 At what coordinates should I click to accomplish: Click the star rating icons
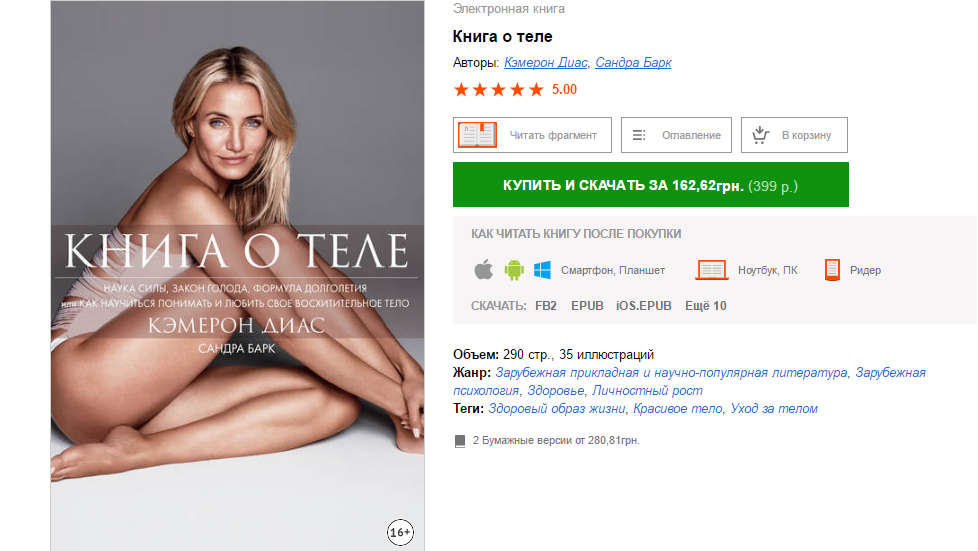click(498, 90)
